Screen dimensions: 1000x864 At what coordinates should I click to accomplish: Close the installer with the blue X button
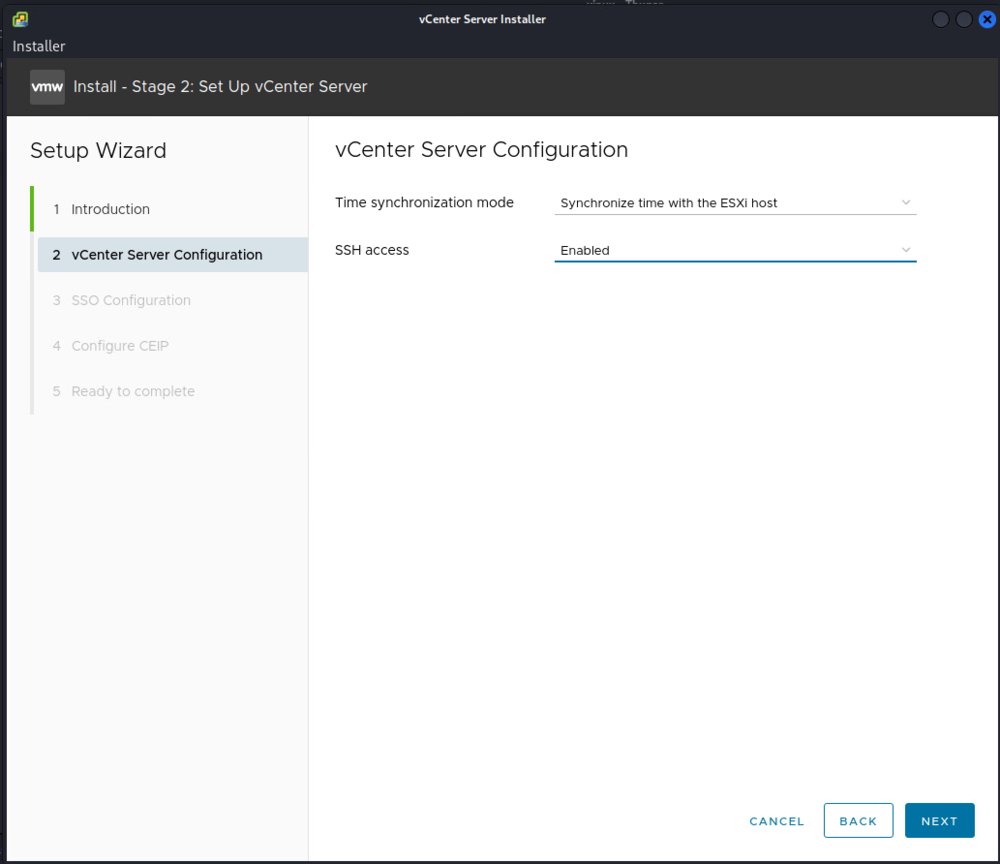coord(987,19)
